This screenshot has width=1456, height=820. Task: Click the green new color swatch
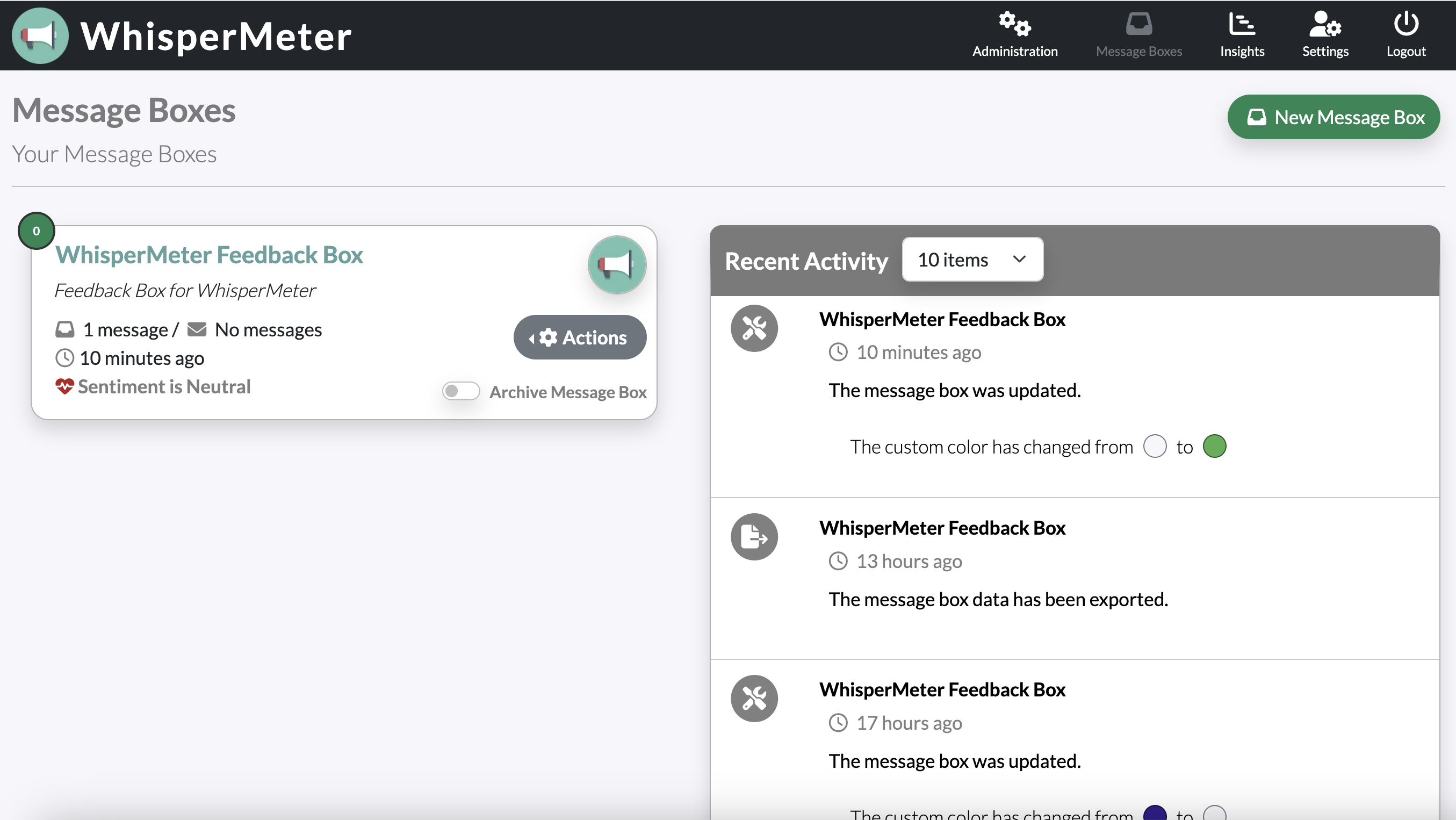click(x=1215, y=447)
